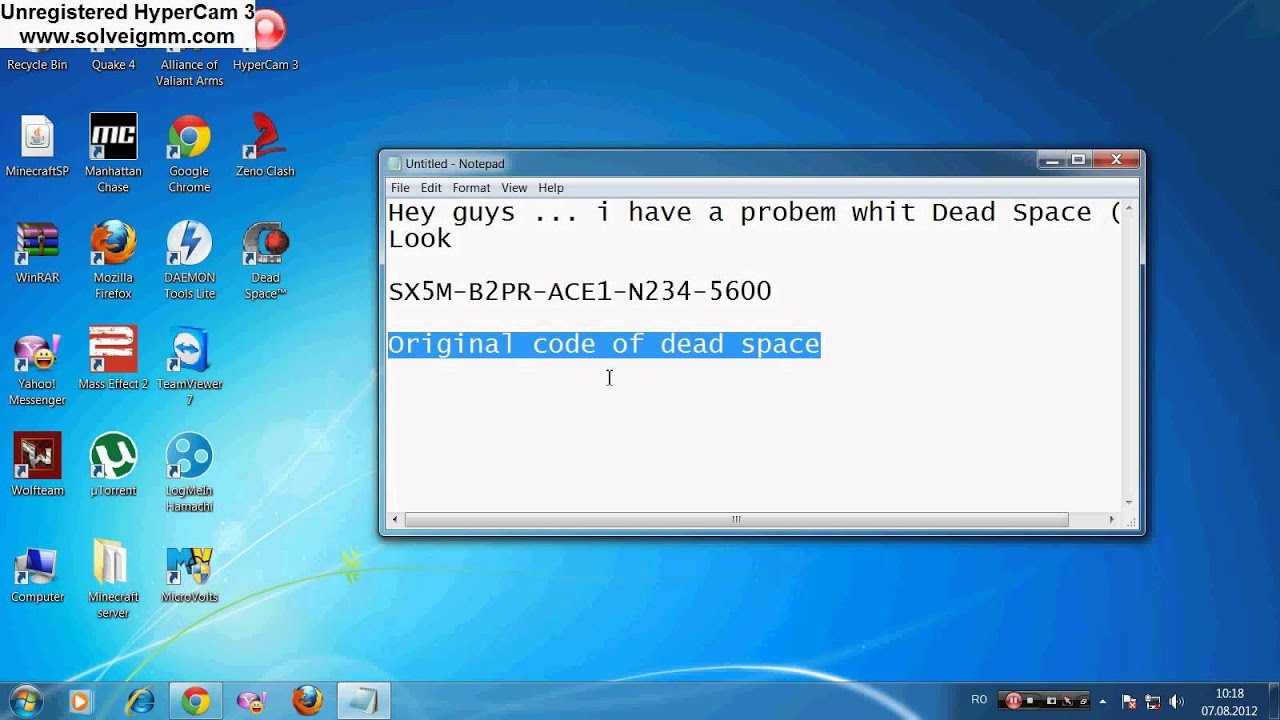Open the Edit menu in Notepad
The width and height of the screenshot is (1280, 720).
click(431, 188)
